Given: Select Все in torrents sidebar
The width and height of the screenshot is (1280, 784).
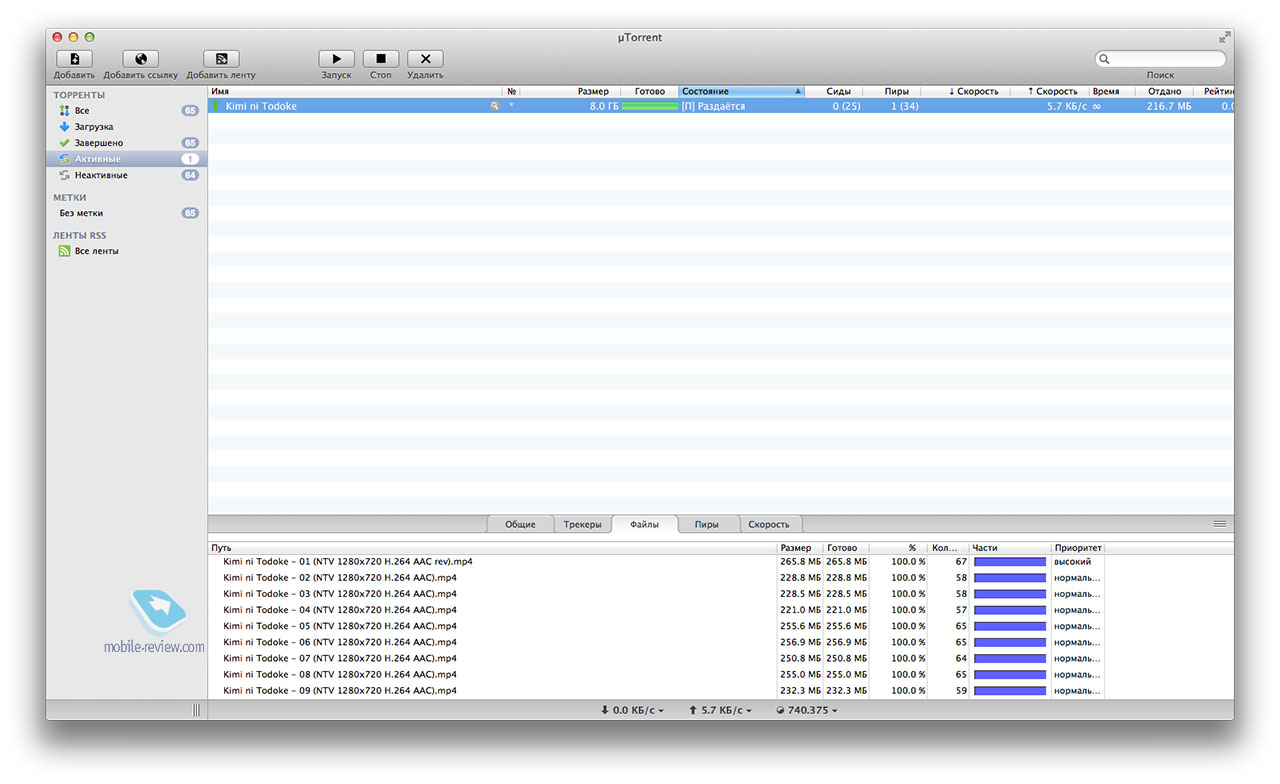Looking at the screenshot, I should (127, 111).
